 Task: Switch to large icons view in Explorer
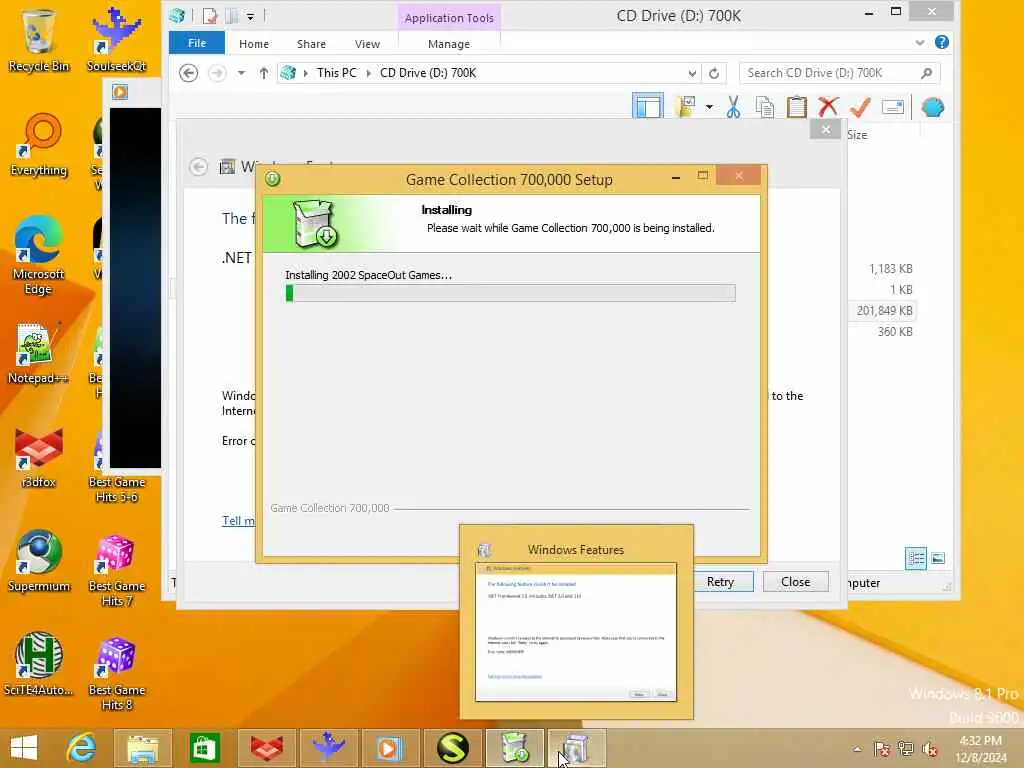[x=938, y=558]
